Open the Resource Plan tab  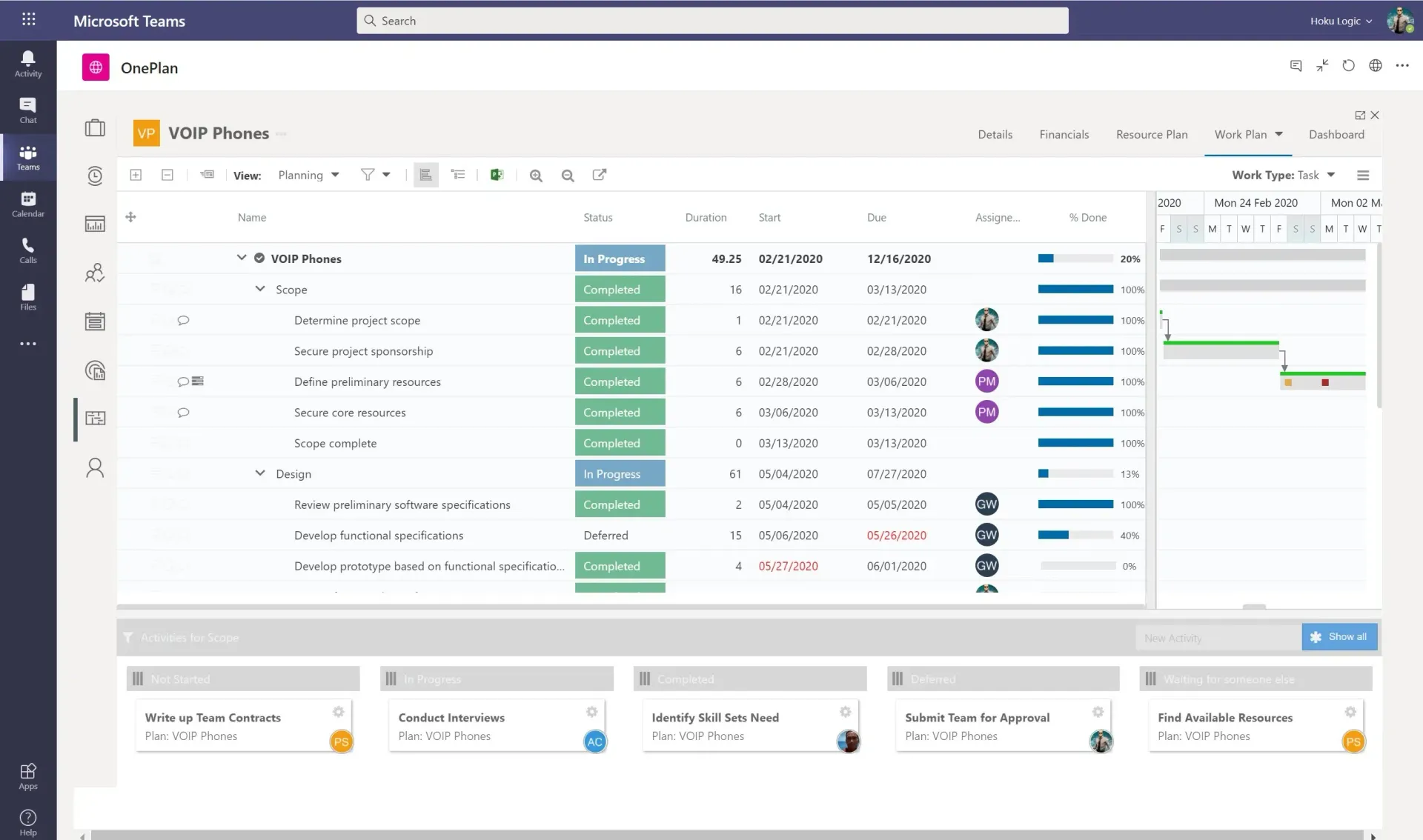click(x=1152, y=135)
